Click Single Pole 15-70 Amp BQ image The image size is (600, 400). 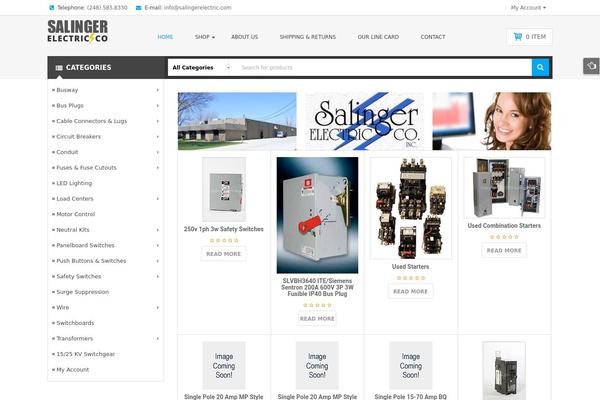pyautogui.click(x=411, y=366)
